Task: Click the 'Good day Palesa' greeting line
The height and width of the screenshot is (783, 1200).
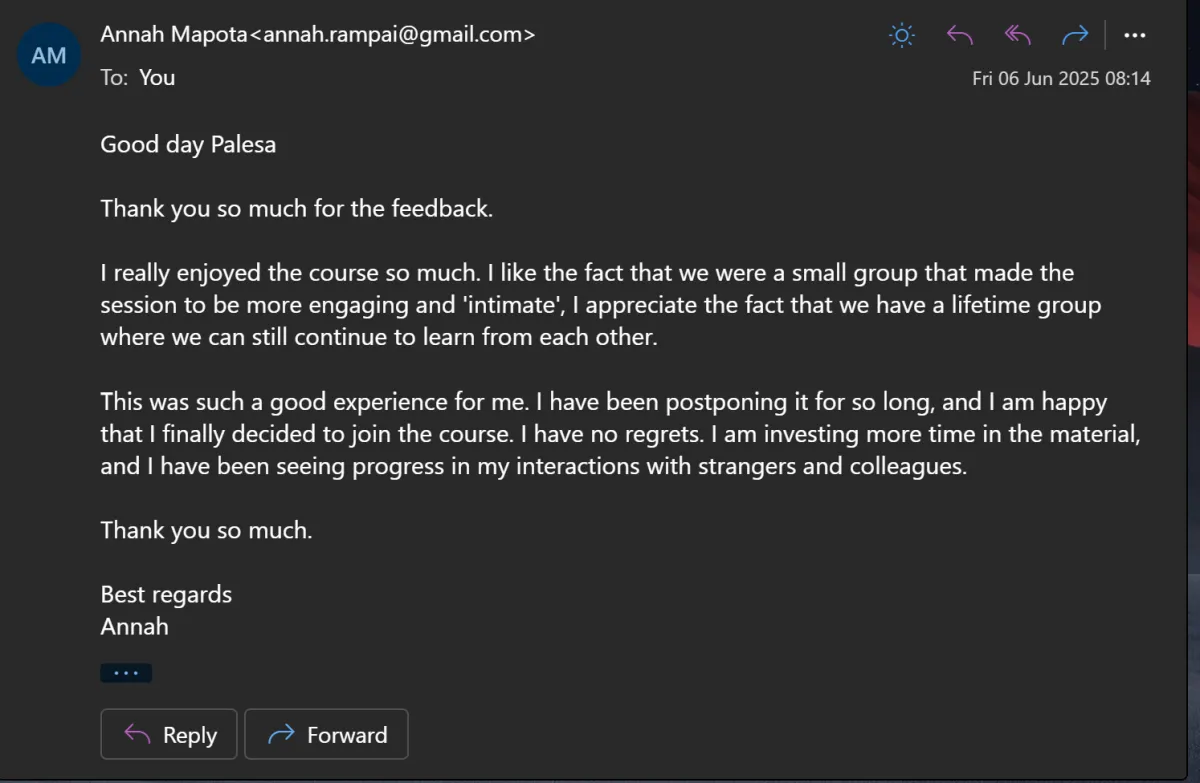Action: pyautogui.click(x=188, y=144)
